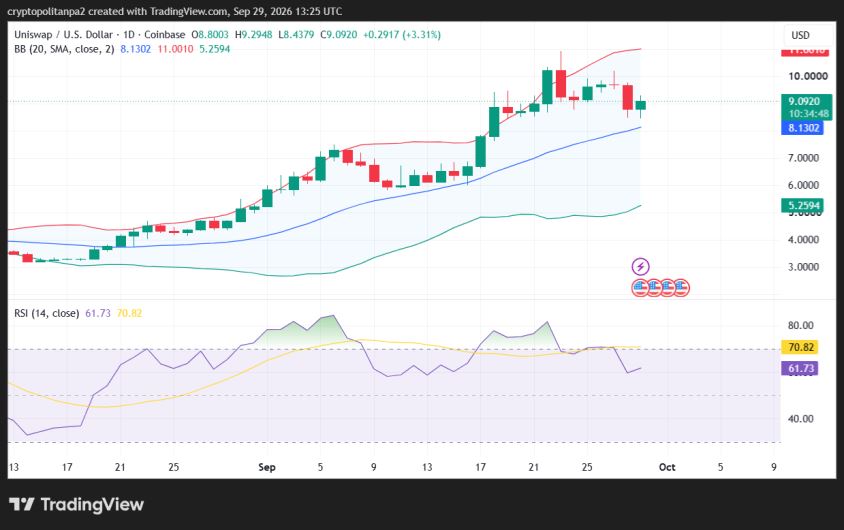
Task: Click the blue 8.1302 basis price label
Action: click(x=802, y=128)
